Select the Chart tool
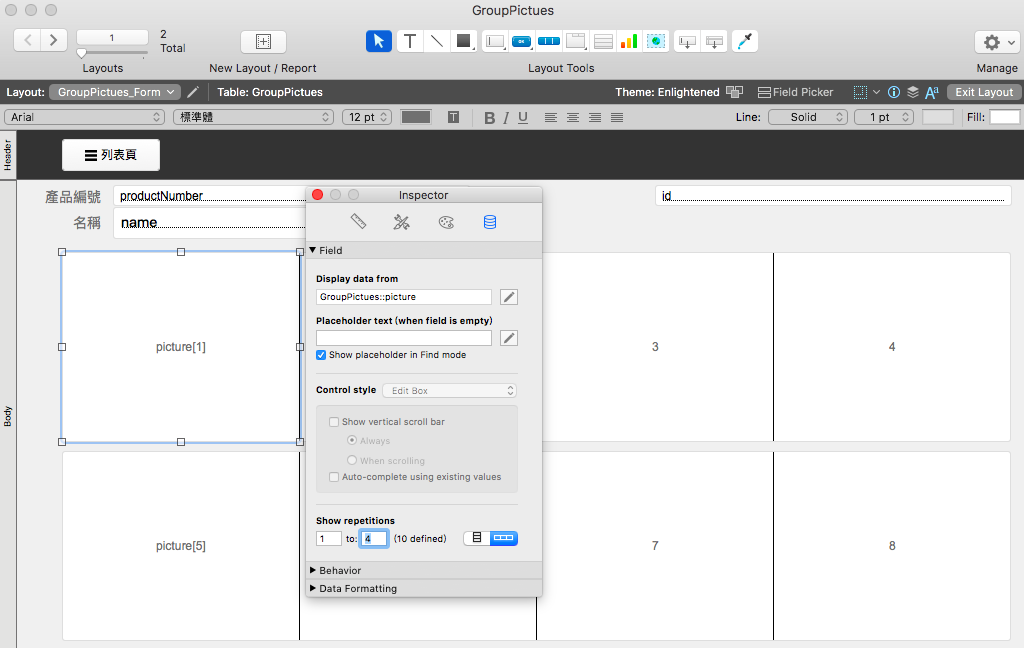This screenshot has width=1024, height=648. (629, 41)
